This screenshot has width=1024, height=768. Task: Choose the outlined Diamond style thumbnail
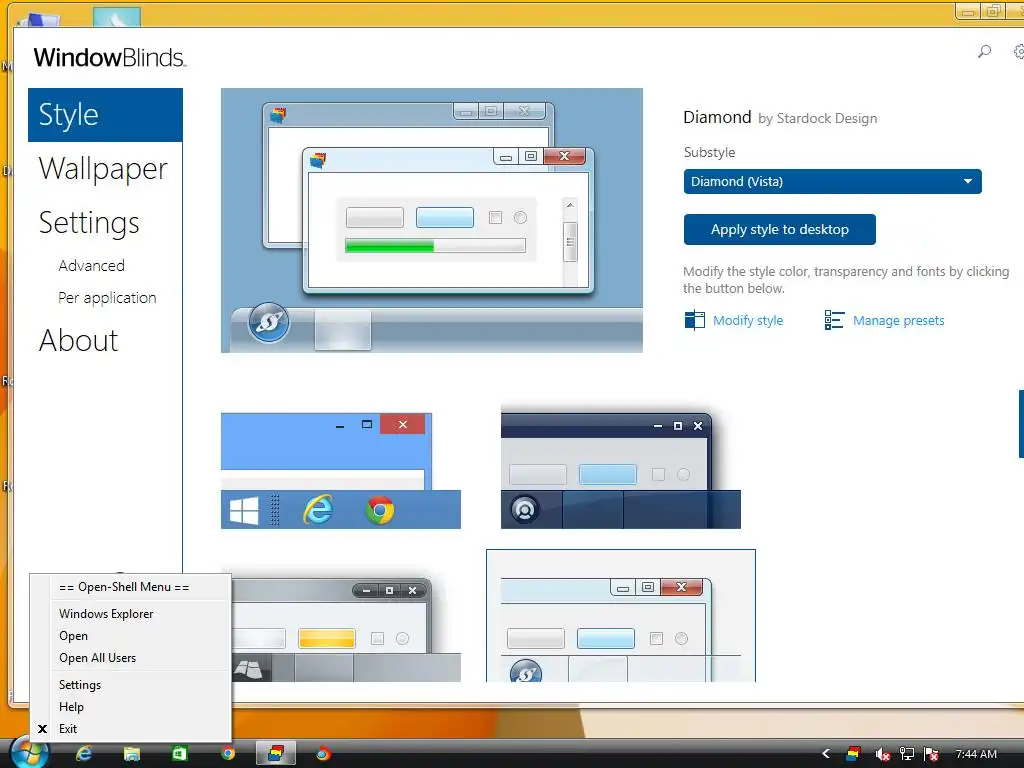click(x=621, y=616)
